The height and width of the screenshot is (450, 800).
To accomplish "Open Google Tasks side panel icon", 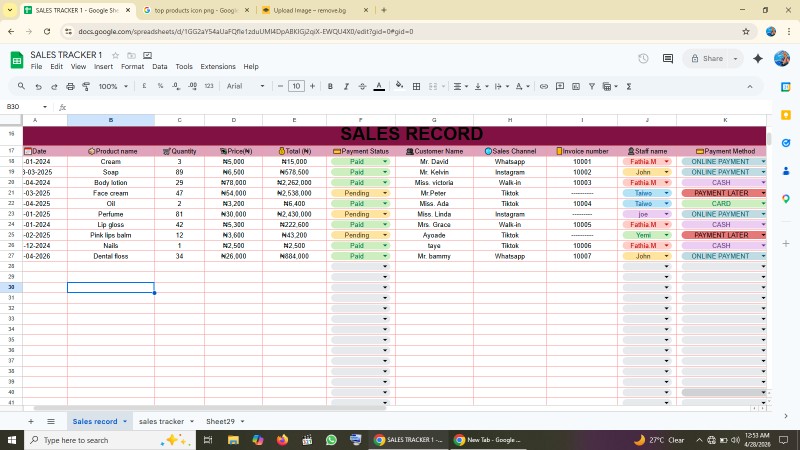I will click(786, 143).
